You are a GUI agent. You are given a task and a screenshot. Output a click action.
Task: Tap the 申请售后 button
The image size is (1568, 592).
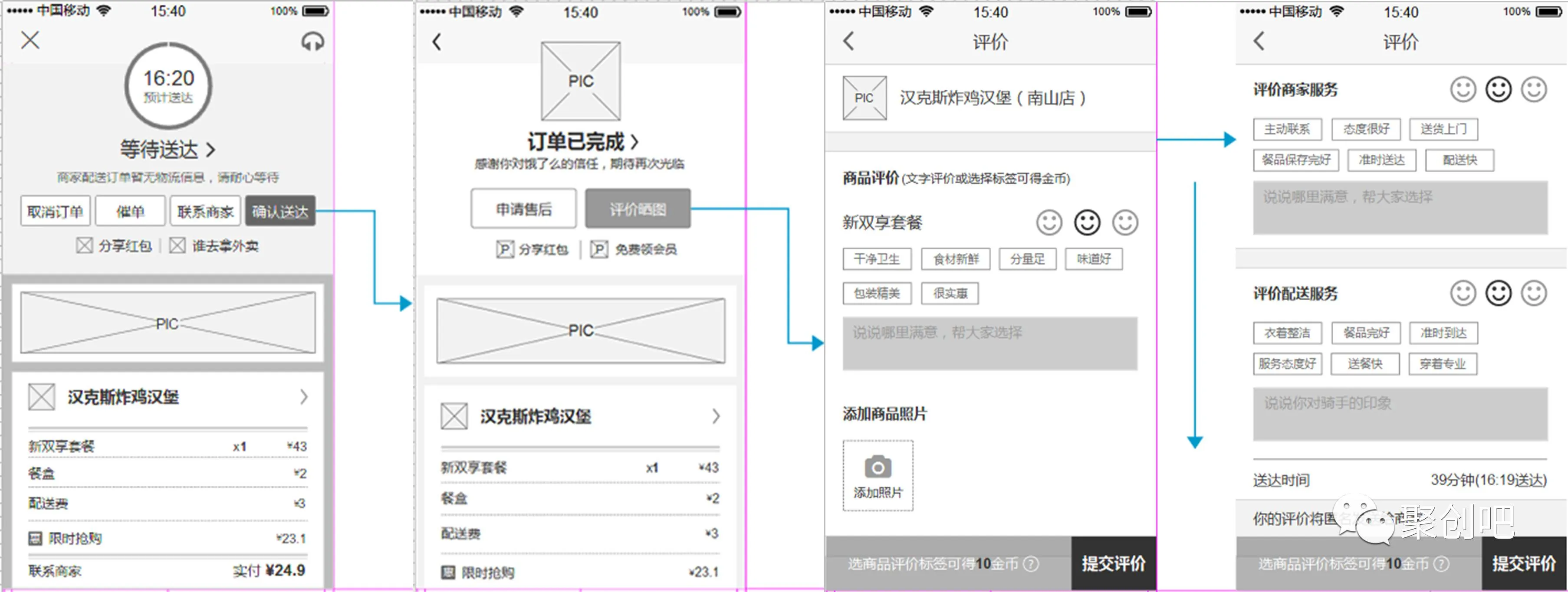coord(523,209)
